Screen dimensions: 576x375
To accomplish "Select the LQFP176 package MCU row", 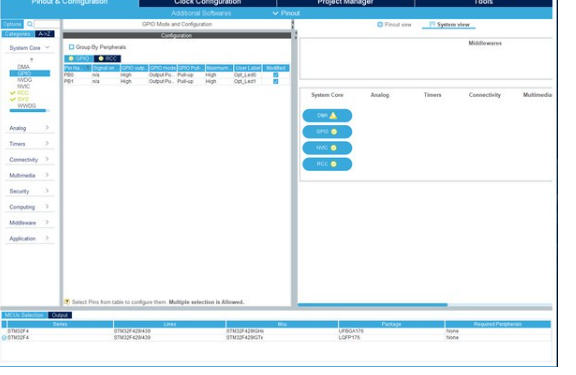I will 276,337.
